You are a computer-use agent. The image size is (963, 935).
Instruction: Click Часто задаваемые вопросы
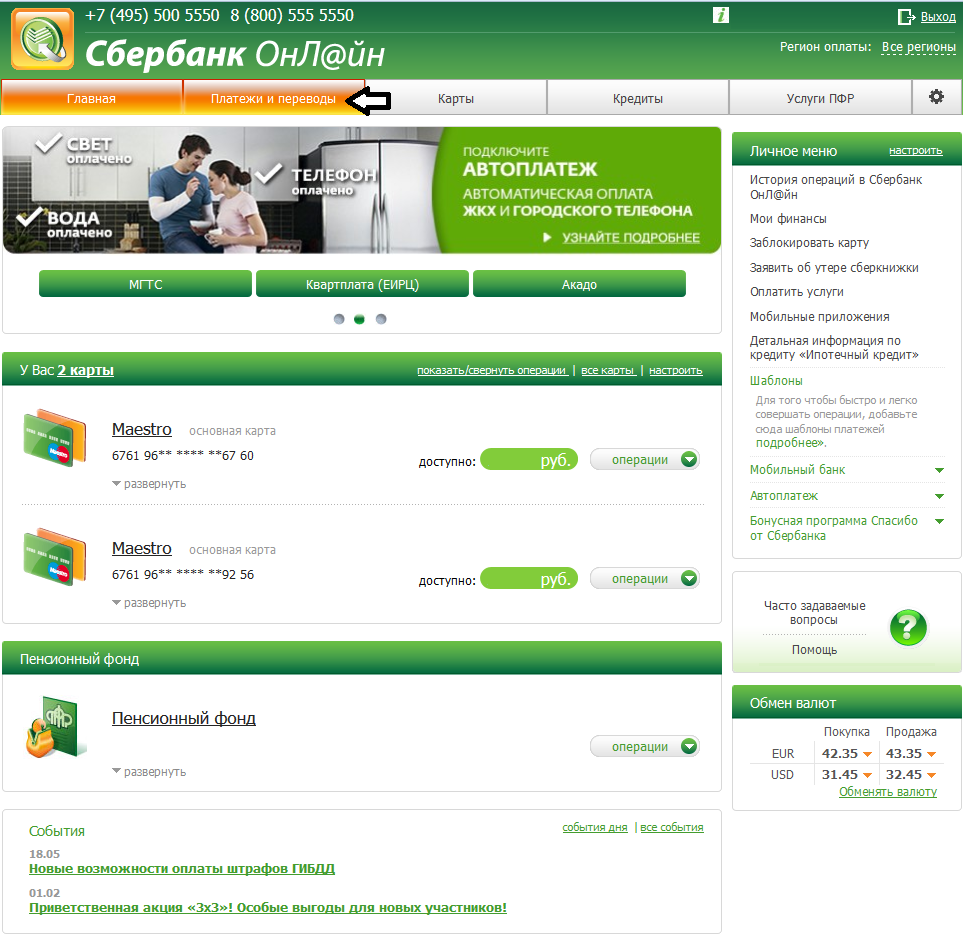pos(814,612)
